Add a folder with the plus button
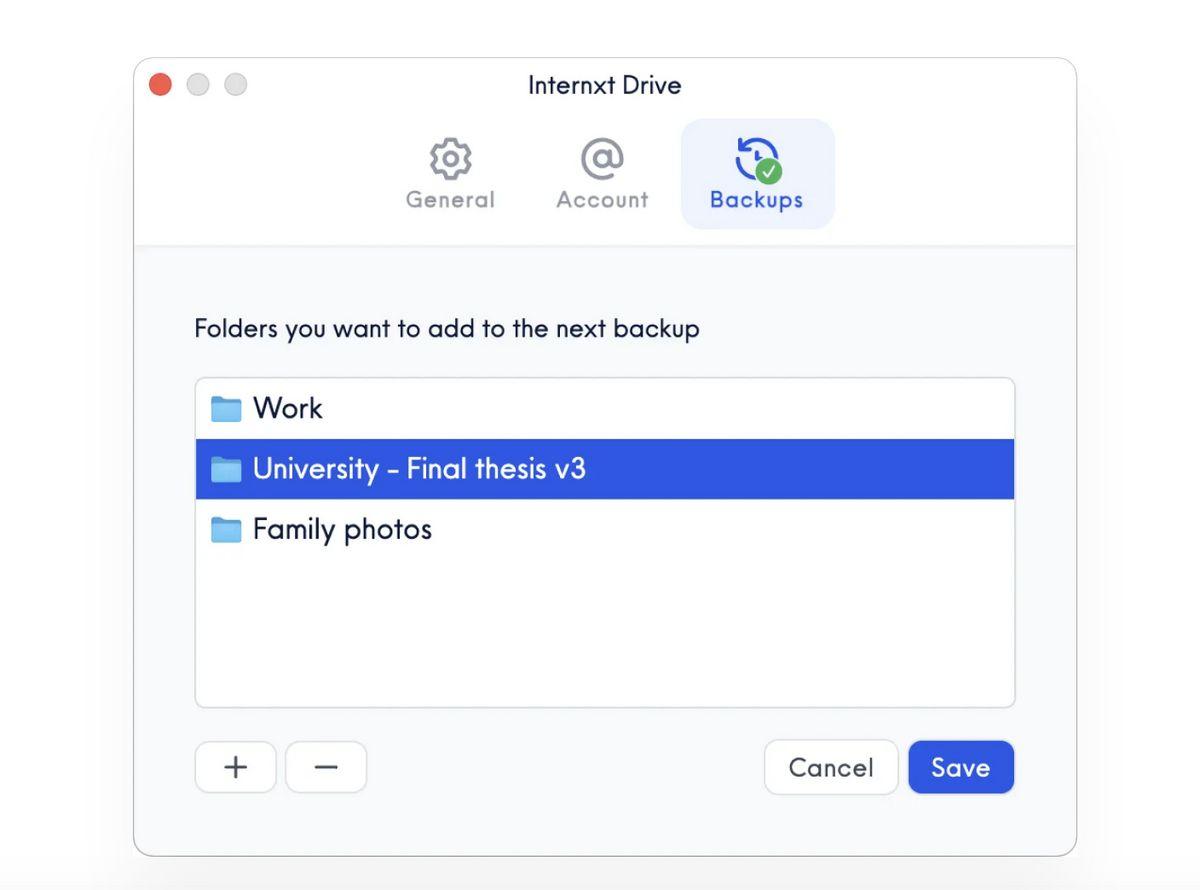The image size is (1200, 890). pyautogui.click(x=236, y=767)
